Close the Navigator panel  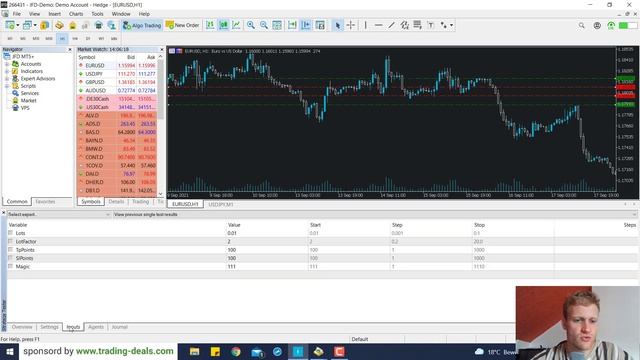[x=69, y=49]
